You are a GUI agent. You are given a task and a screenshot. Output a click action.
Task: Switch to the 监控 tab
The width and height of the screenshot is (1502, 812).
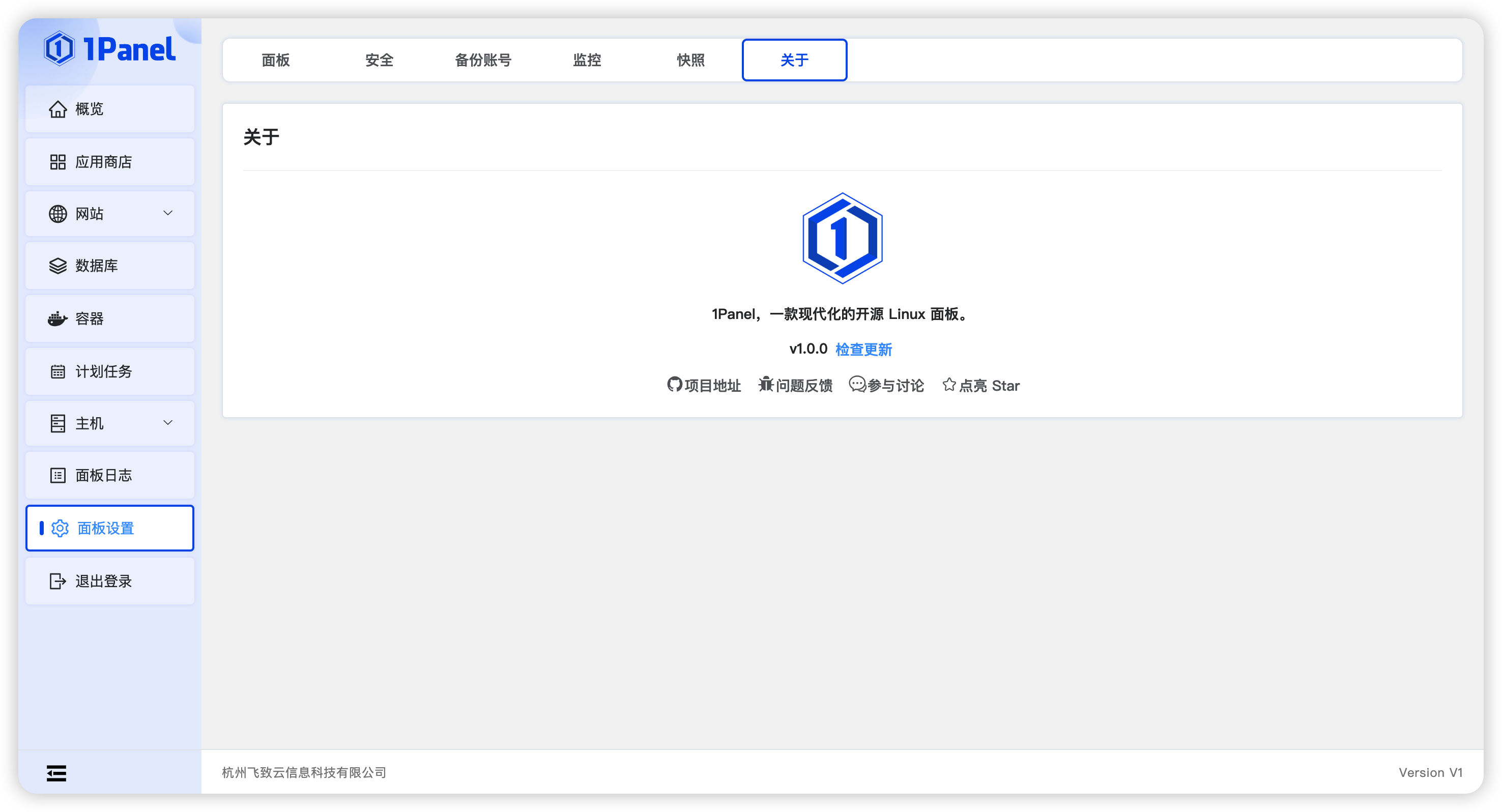tap(587, 60)
